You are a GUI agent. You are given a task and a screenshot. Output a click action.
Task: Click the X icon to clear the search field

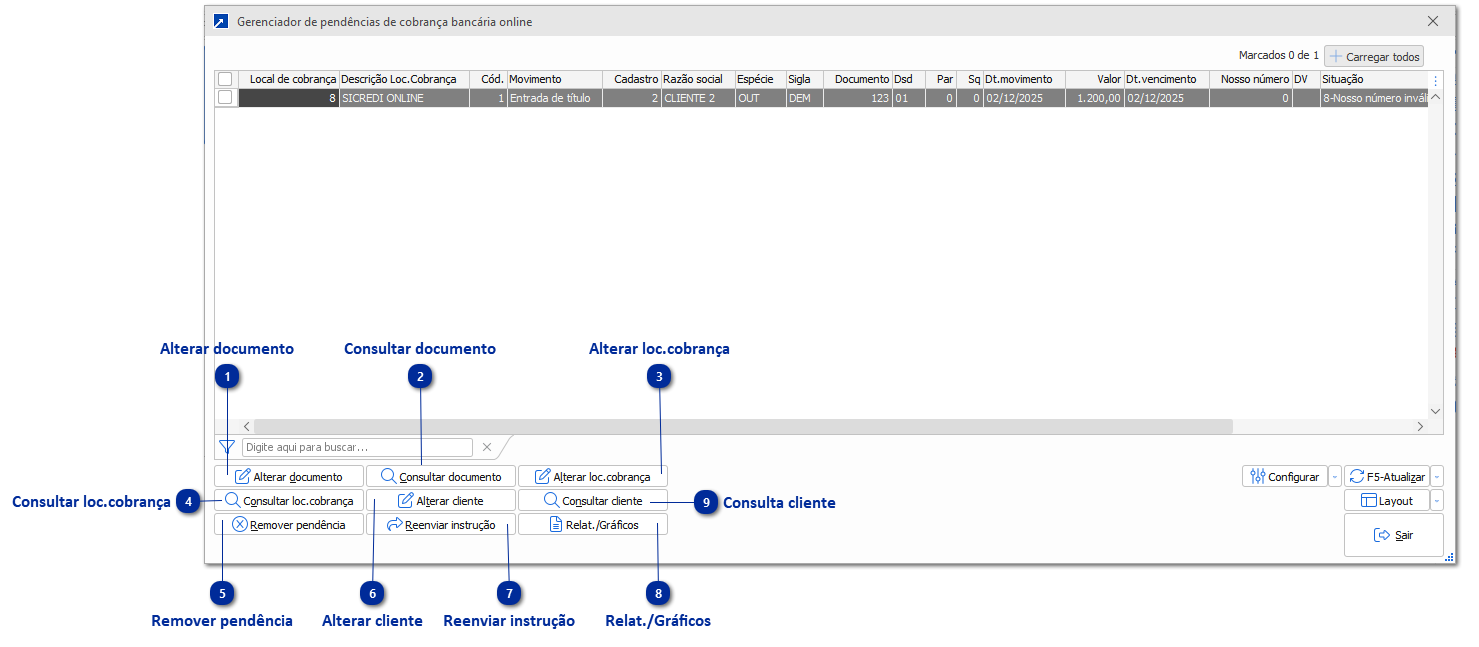coord(486,447)
